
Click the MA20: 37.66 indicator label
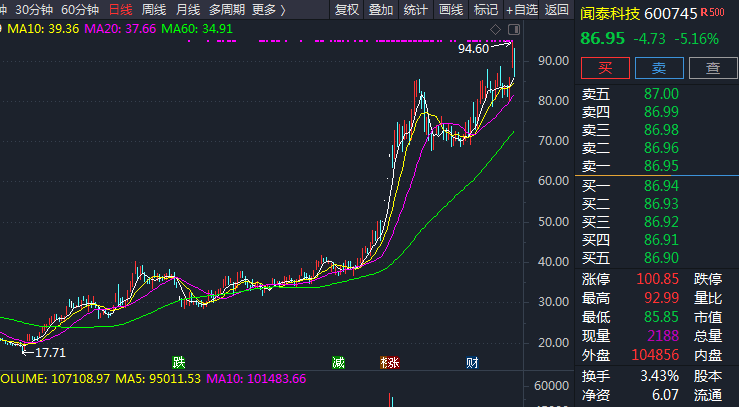pos(120,29)
